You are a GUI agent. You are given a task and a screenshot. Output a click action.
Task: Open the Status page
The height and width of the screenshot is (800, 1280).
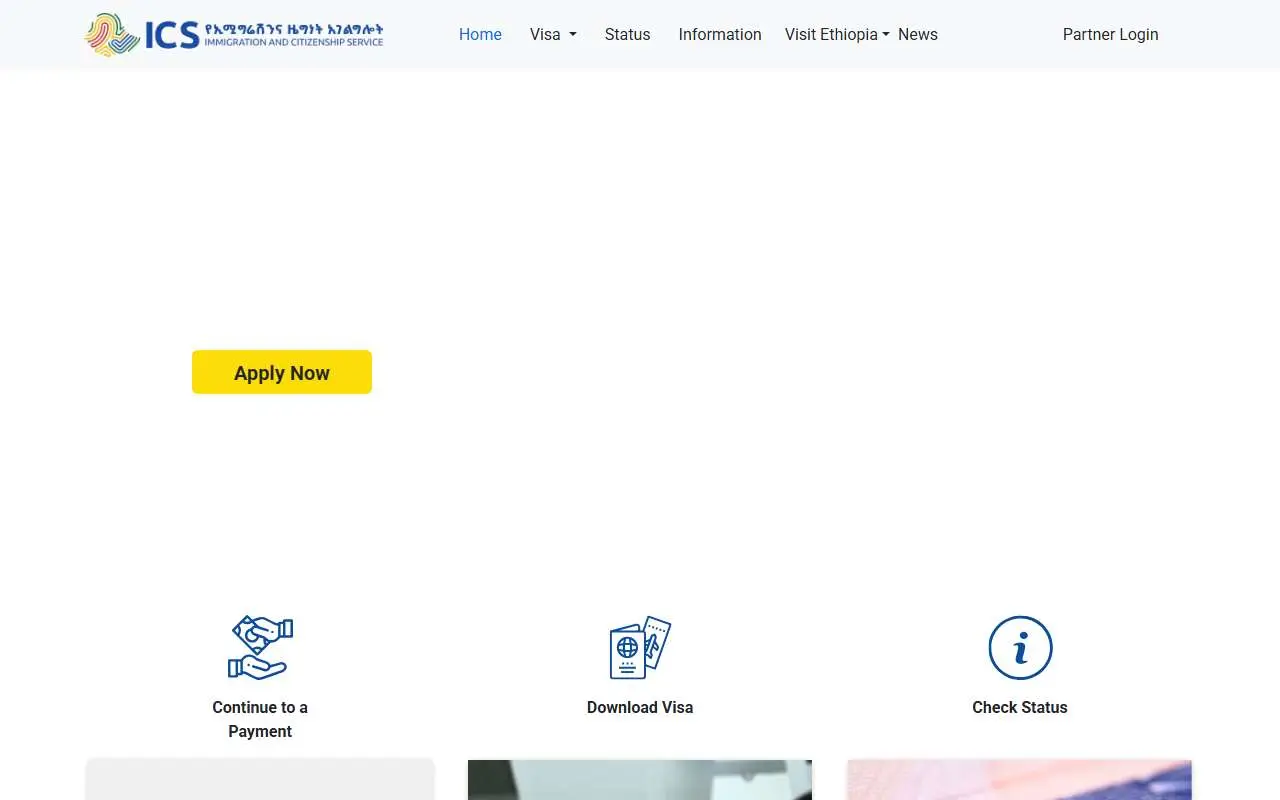tap(627, 34)
